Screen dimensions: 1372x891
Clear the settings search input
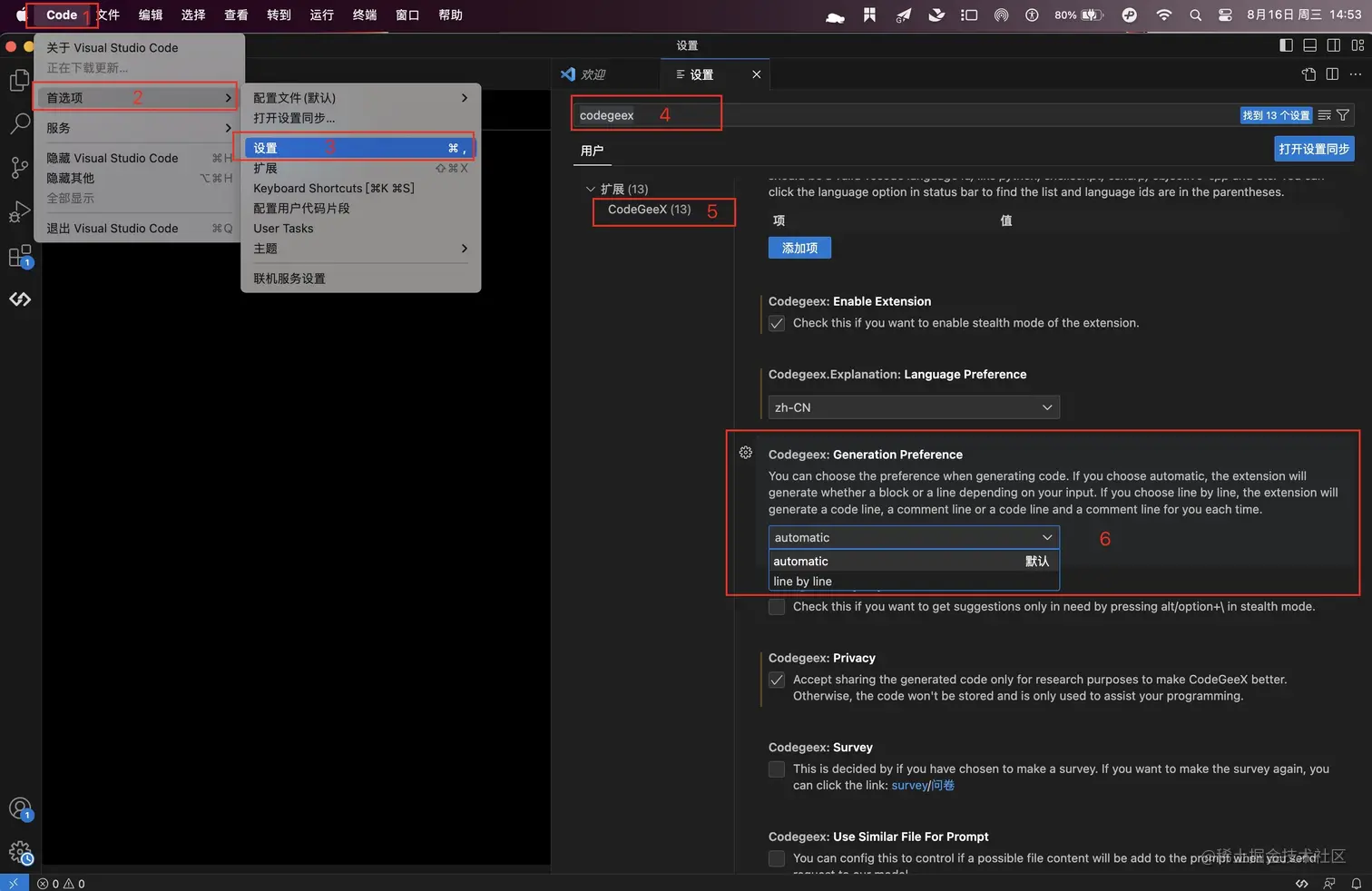pos(1325,115)
